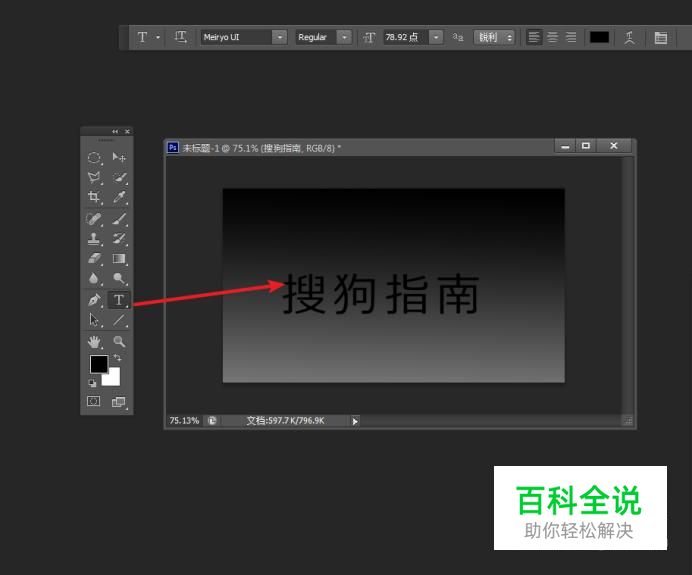This screenshot has height=575, width=692.
Task: Reset default foreground and background colors
Action: (92, 383)
